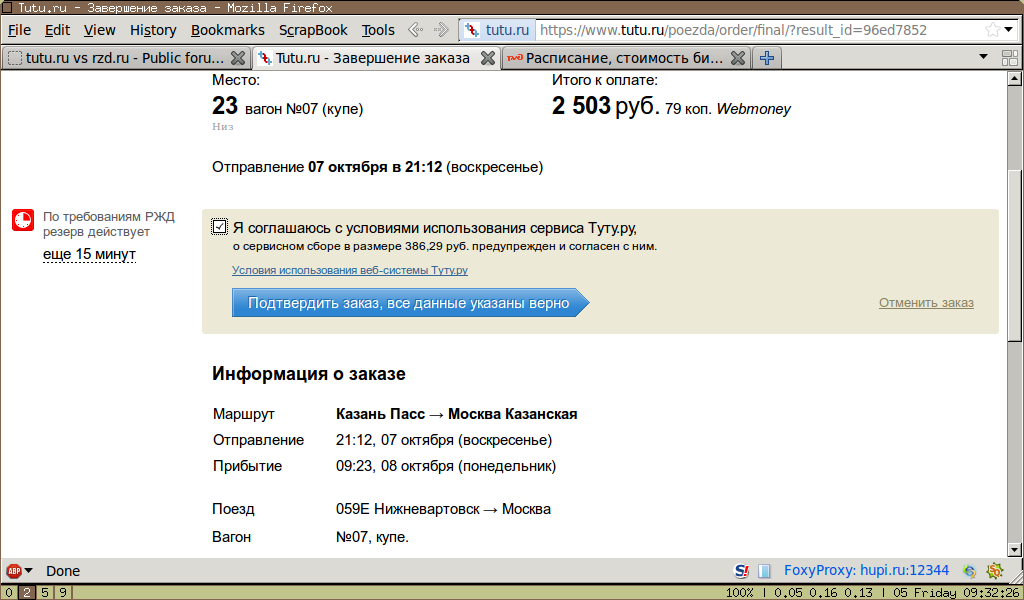Click arrival time 09:23, 08 октября
The width and height of the screenshot is (1024, 600).
(x=446, y=466)
